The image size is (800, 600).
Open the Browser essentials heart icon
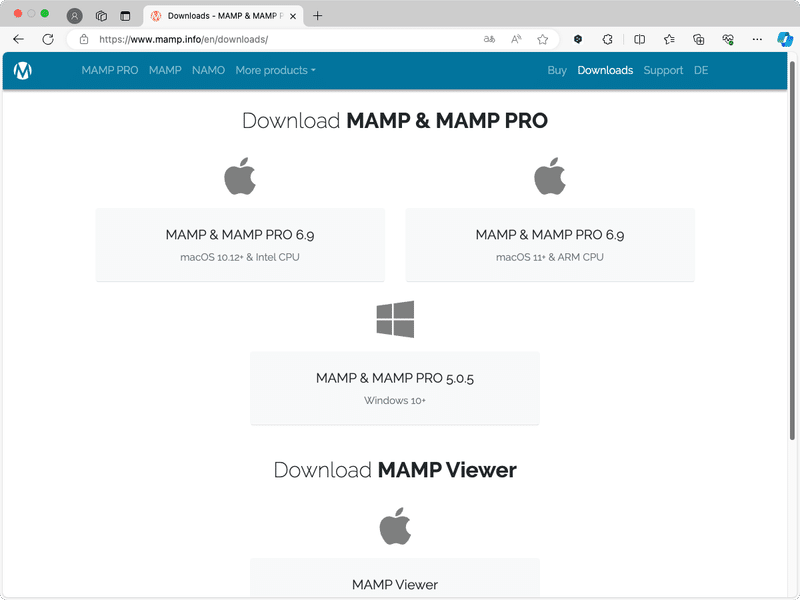(728, 39)
